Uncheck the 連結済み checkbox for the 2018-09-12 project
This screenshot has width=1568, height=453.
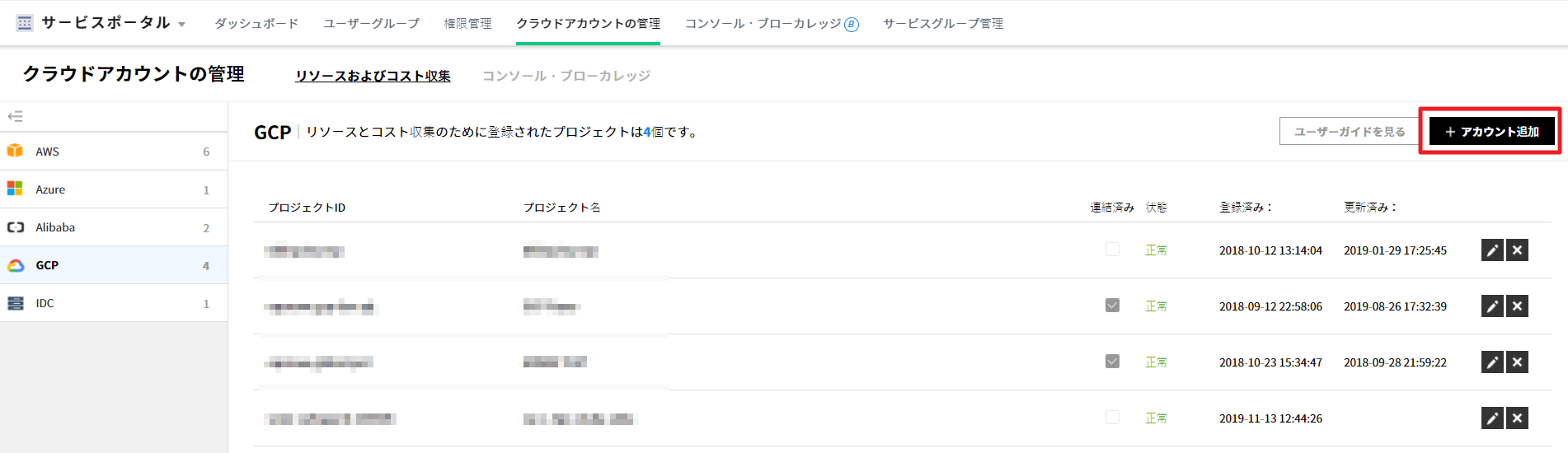click(x=1112, y=306)
